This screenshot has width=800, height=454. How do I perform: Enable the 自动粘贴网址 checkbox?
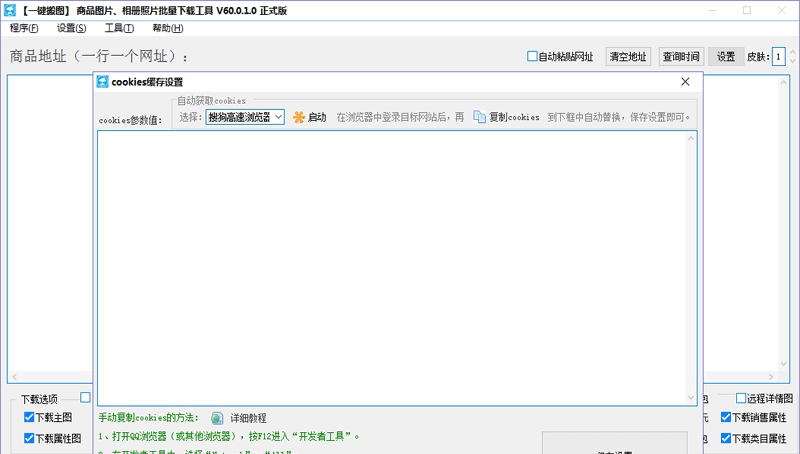coord(532,56)
